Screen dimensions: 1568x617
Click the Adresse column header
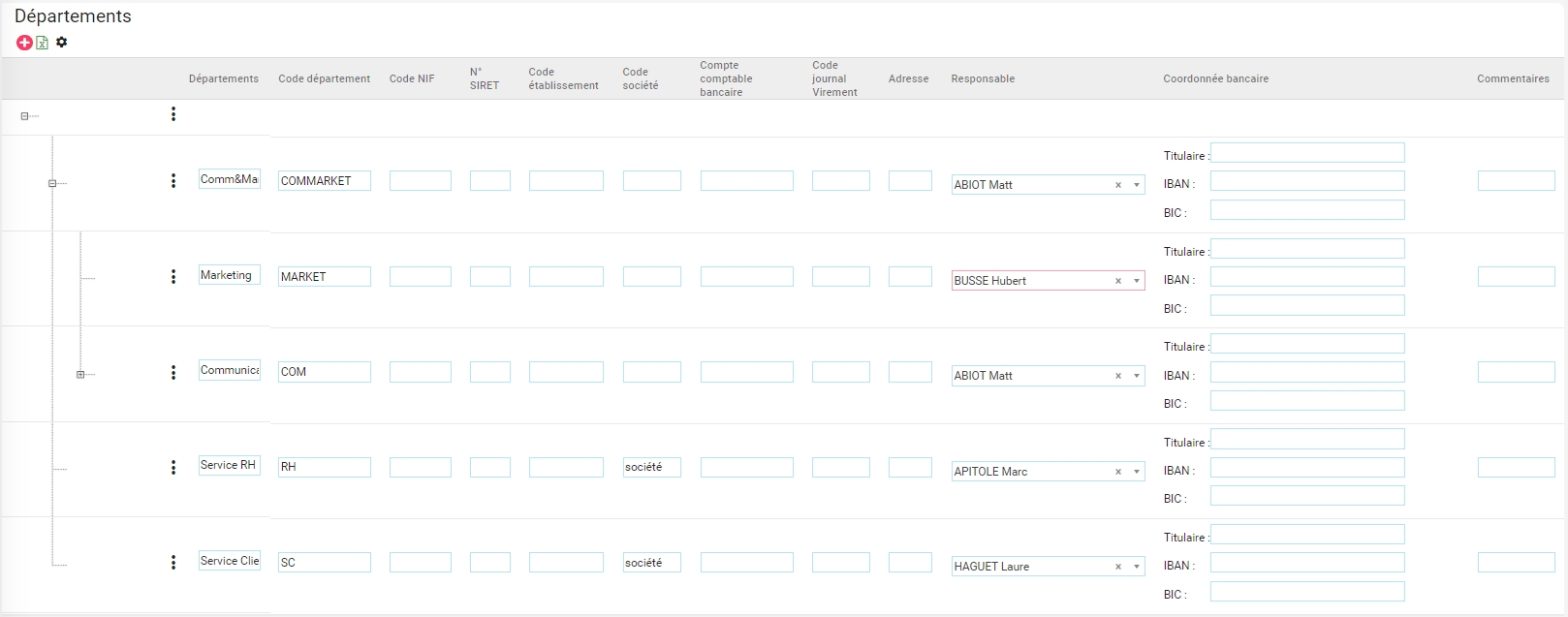(909, 79)
